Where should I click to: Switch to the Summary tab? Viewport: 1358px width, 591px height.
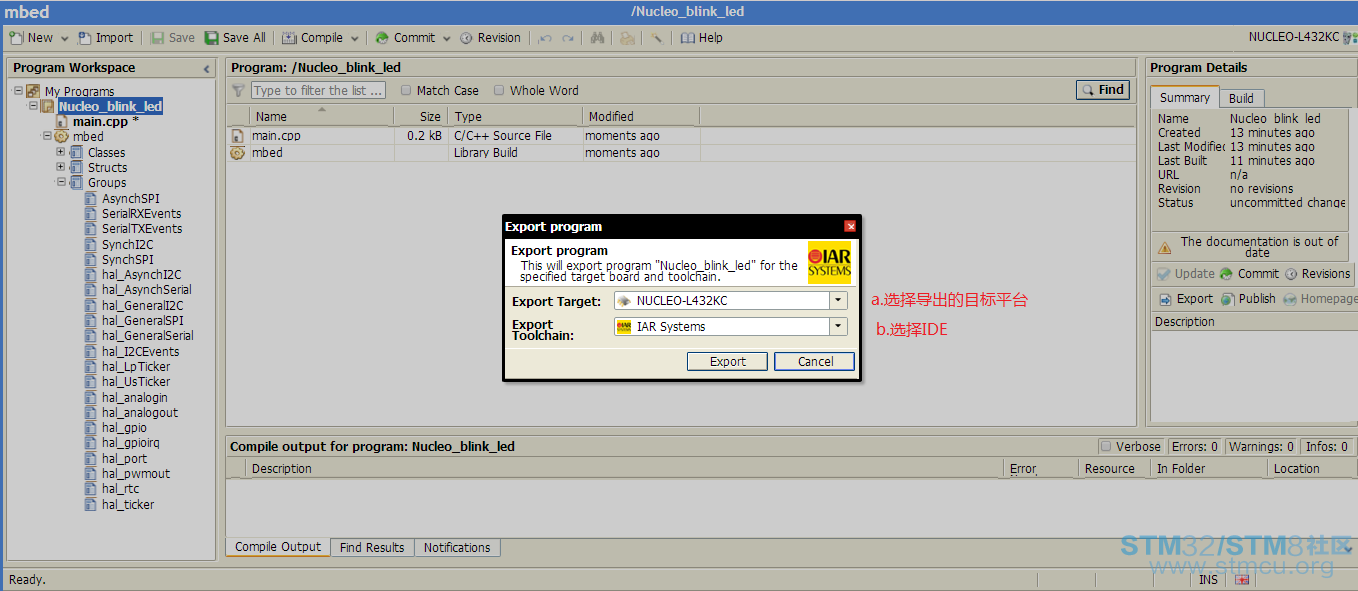click(1185, 98)
